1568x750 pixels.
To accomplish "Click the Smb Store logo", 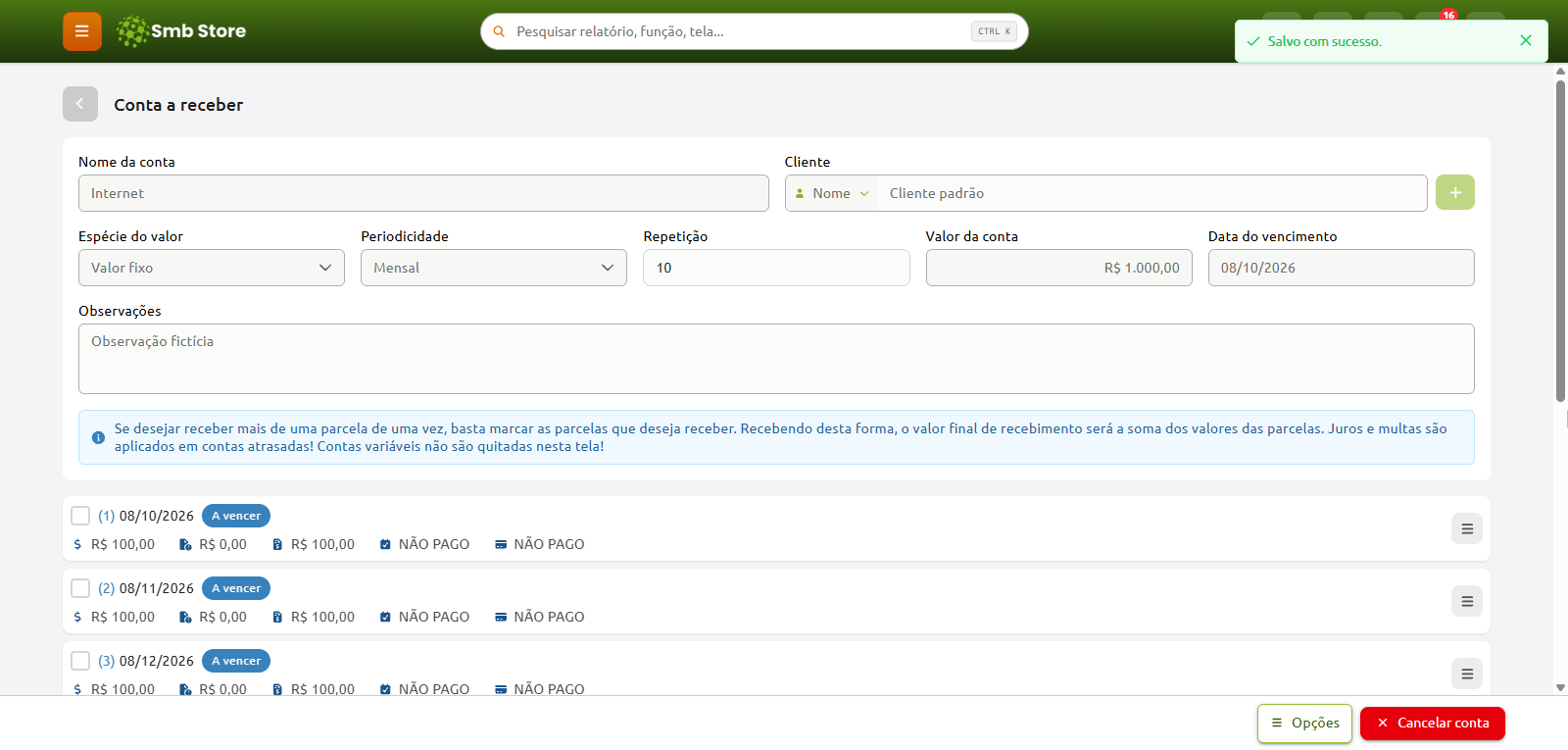I will tap(181, 31).
